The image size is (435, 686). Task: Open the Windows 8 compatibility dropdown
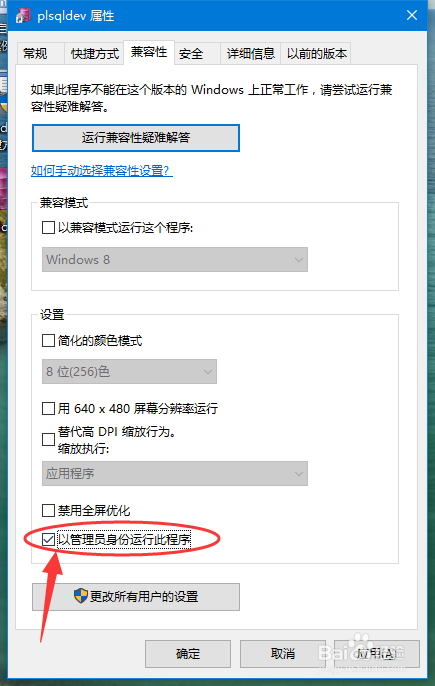[175, 260]
